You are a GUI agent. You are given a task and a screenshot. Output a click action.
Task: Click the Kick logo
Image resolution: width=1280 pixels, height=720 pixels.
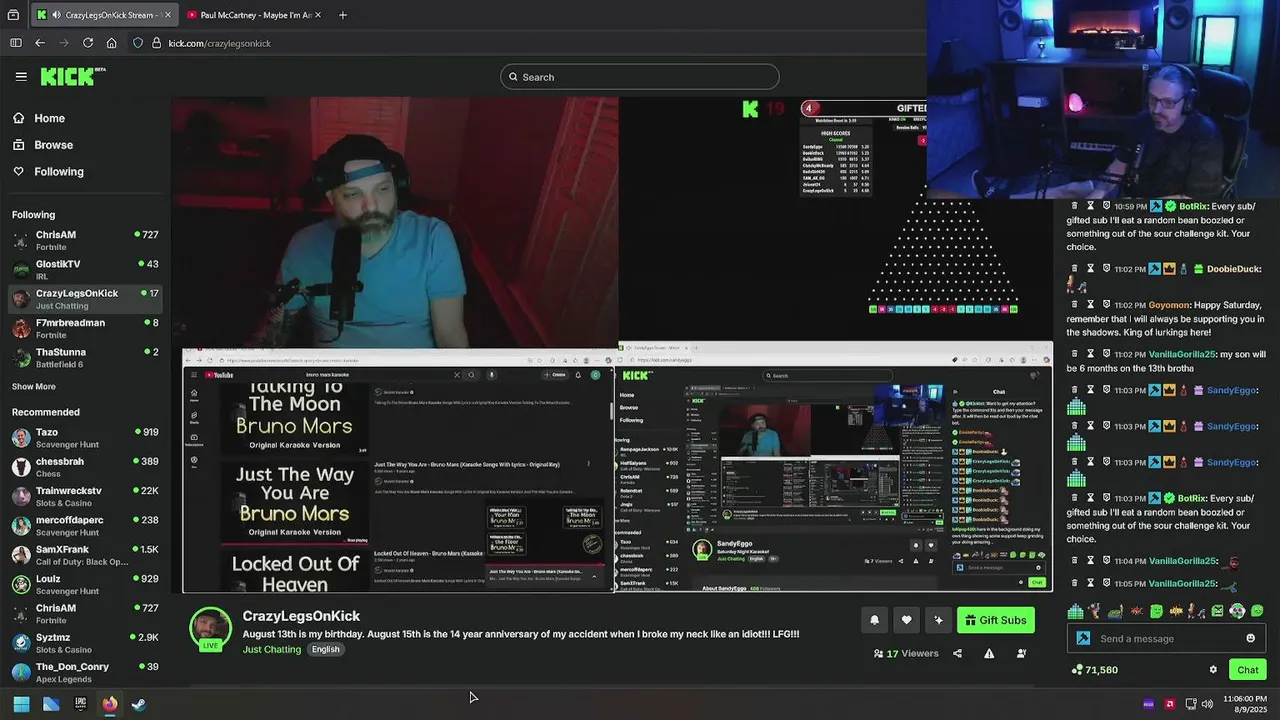coord(72,76)
